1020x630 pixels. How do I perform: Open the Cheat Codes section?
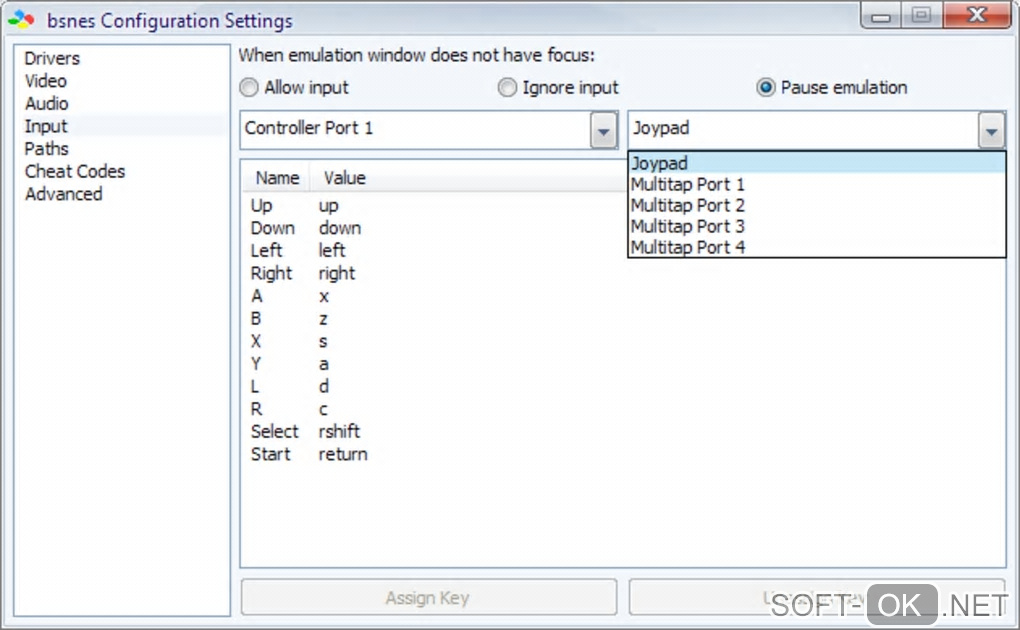click(75, 172)
